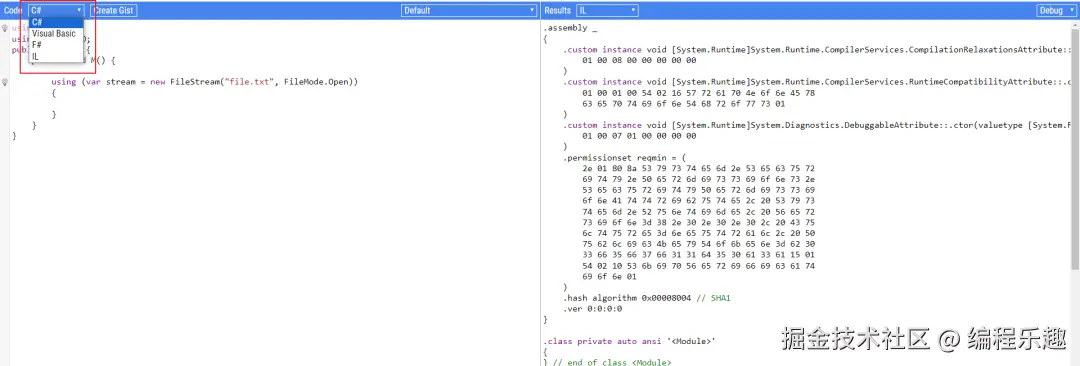Open the Default branch dropdown

click(x=469, y=10)
